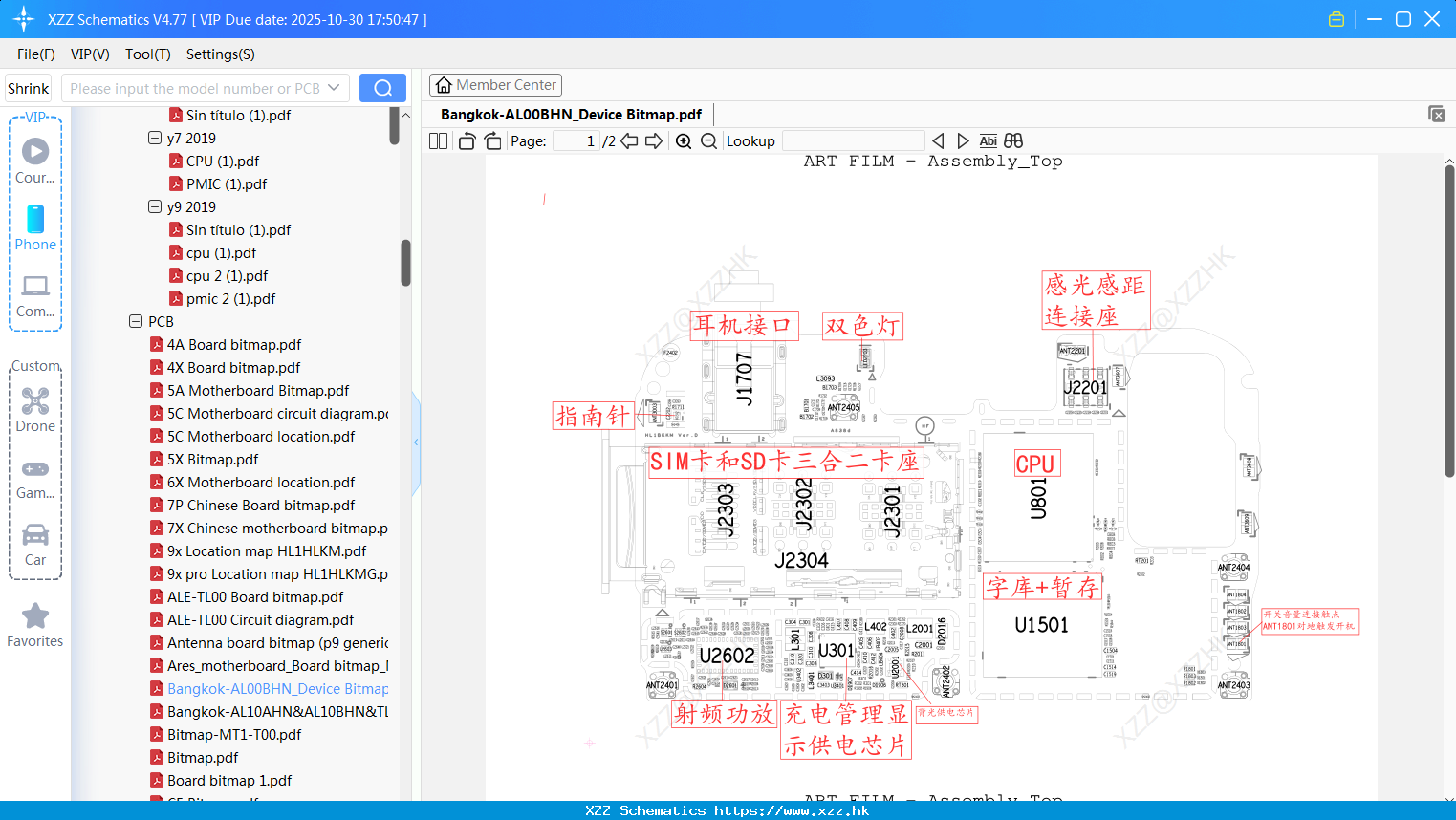Open CPU (1).pdf under y7 2019

[223, 161]
